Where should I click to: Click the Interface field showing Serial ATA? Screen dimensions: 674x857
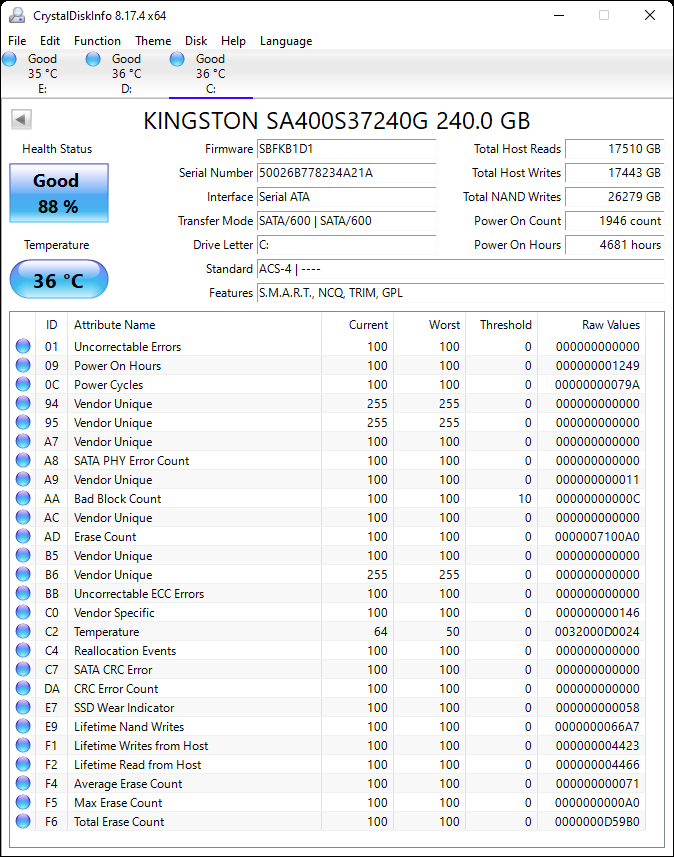(x=347, y=197)
